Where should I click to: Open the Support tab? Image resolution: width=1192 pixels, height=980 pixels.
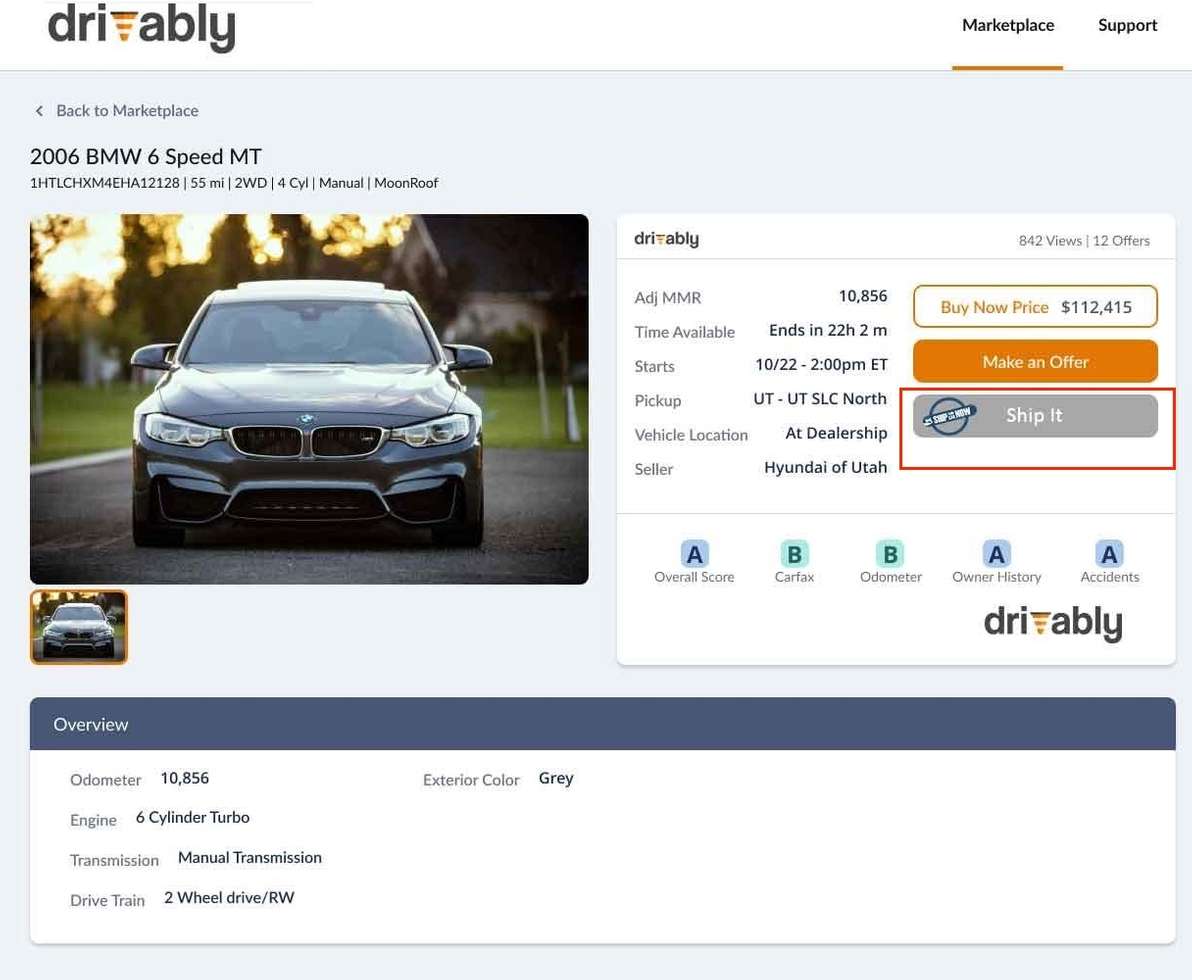click(x=1127, y=25)
